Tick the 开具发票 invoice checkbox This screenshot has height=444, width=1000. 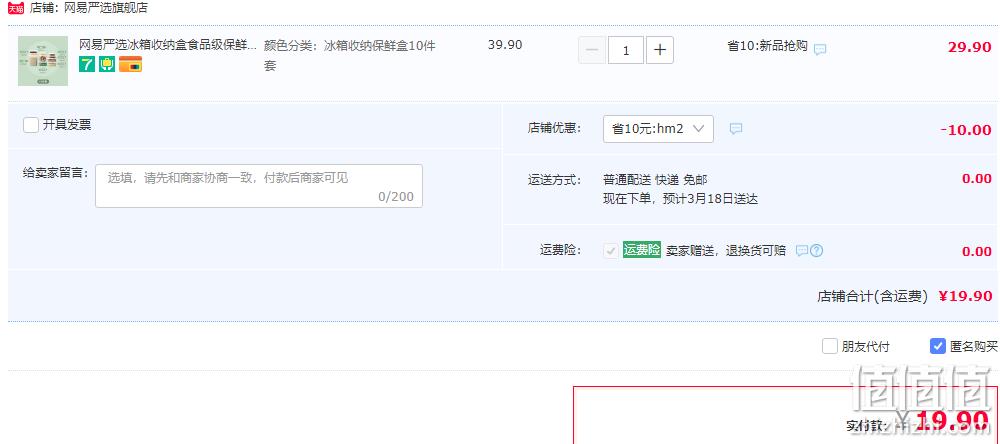coord(31,125)
